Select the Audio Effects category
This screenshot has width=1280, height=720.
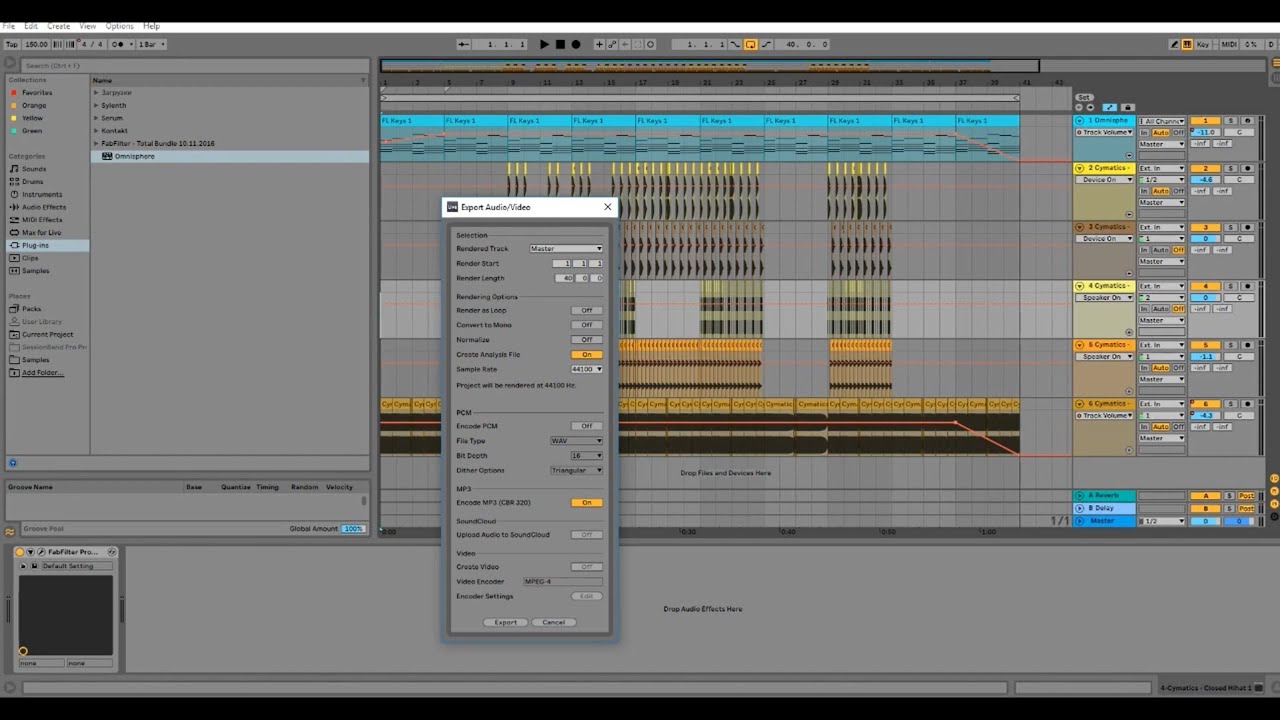point(44,207)
